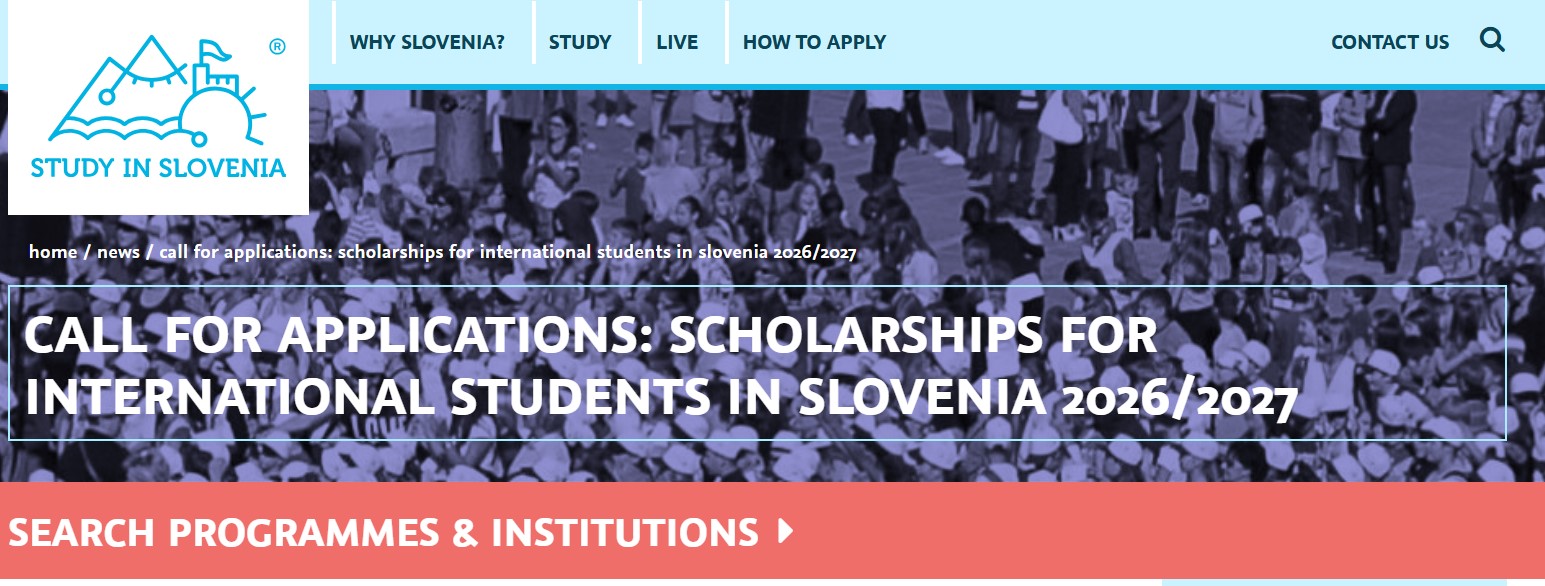
Task: Click the red SEARCH PROGRAMMES banner
Action: (x=1100, y=533)
